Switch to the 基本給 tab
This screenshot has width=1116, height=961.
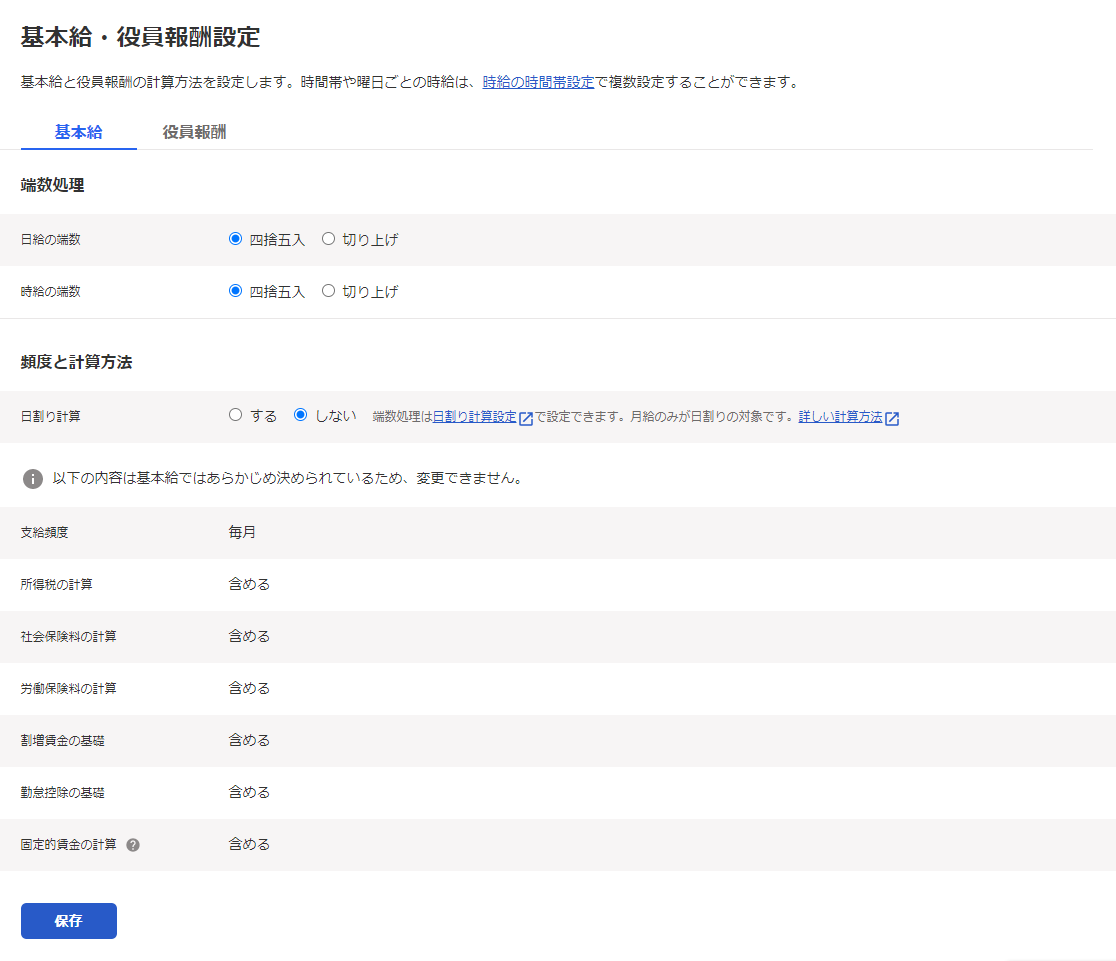point(78,132)
